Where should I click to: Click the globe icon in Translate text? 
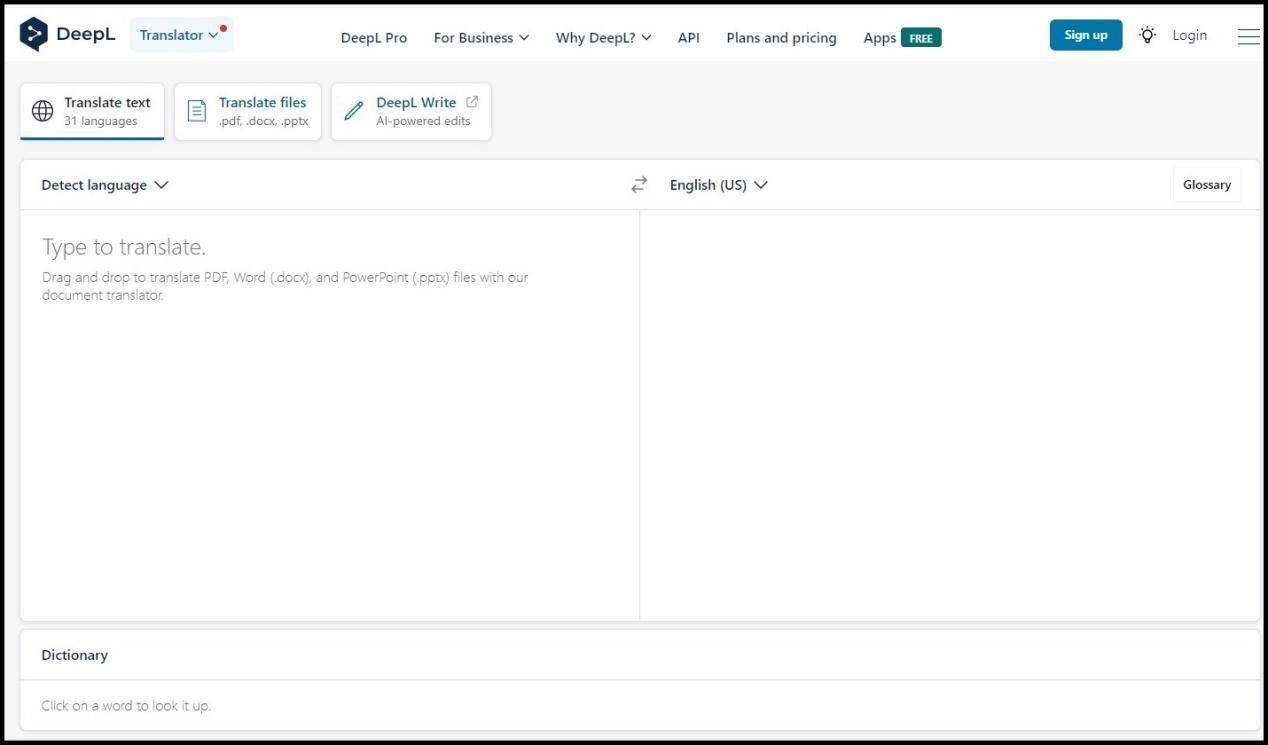(43, 111)
